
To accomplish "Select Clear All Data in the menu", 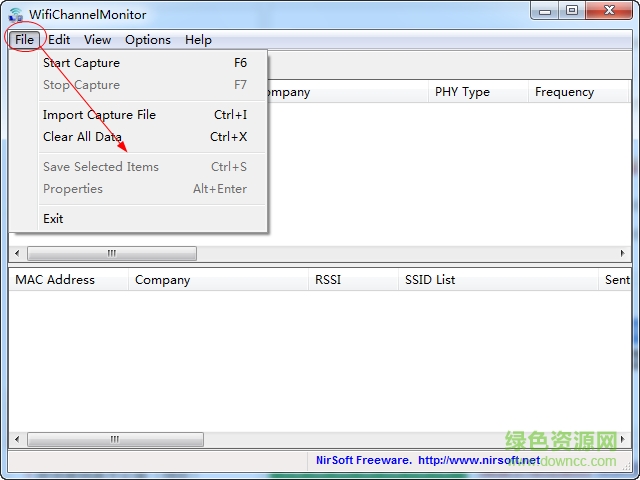I will pyautogui.click(x=82, y=137).
